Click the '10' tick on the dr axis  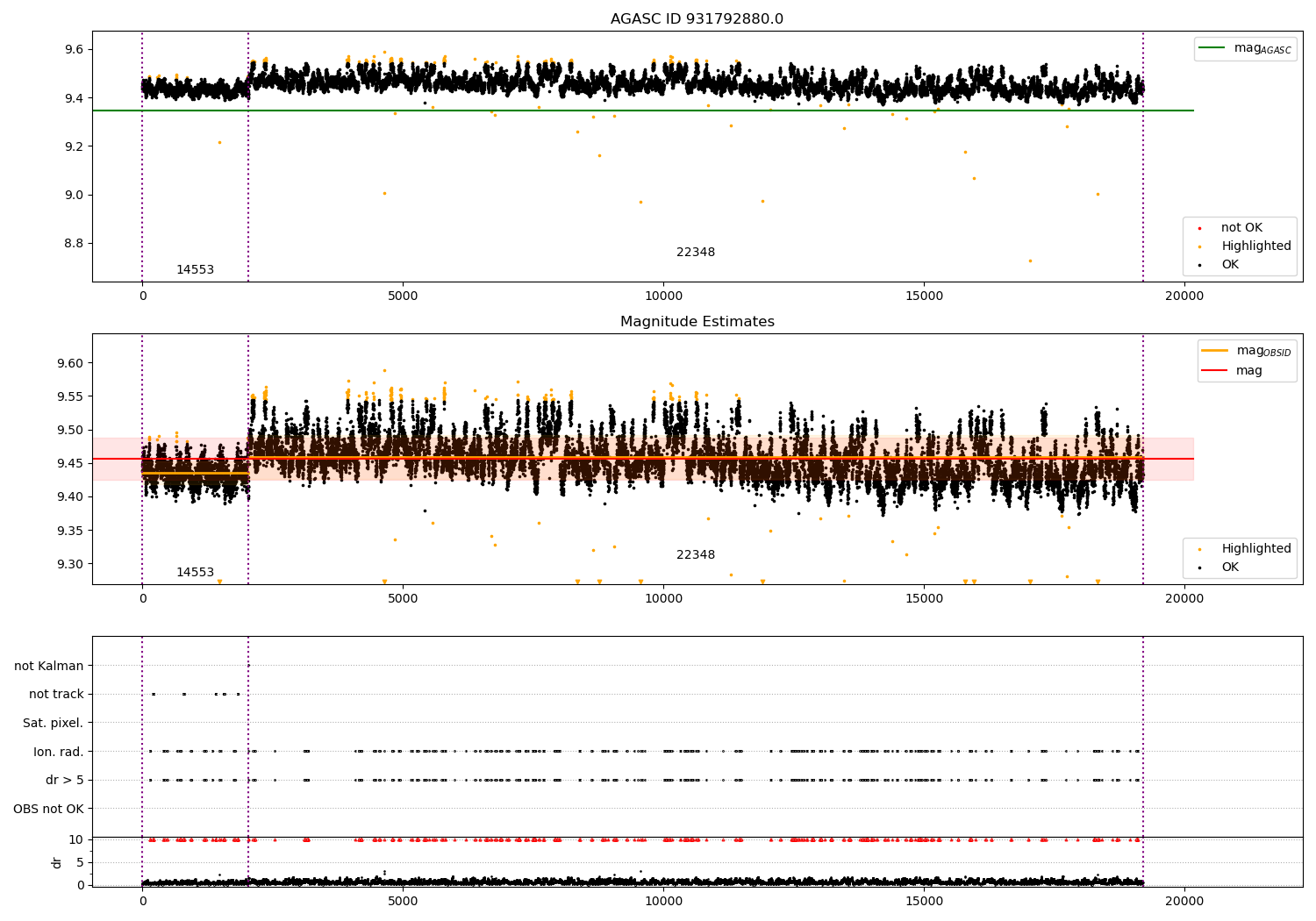coord(76,839)
